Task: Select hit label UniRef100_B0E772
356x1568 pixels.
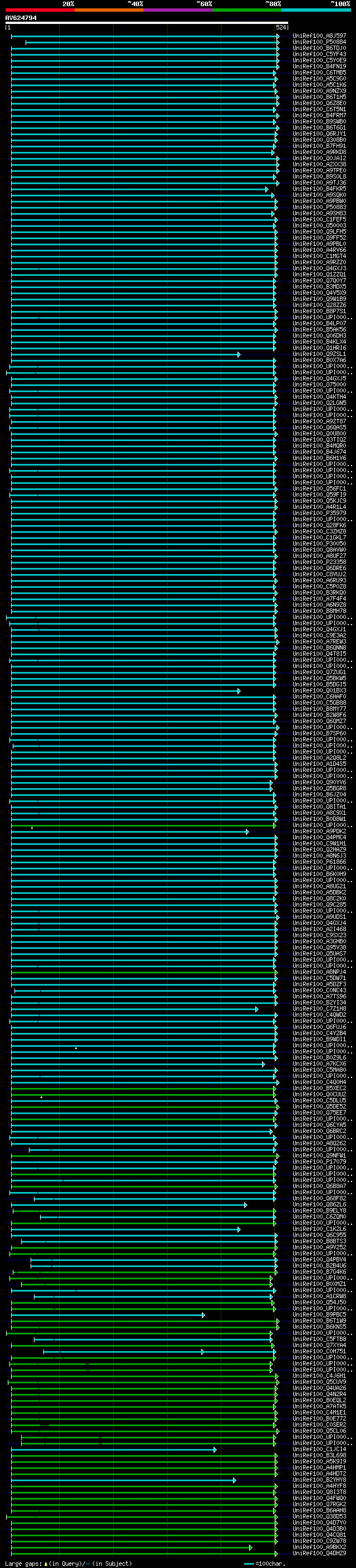Action: click(319, 1418)
